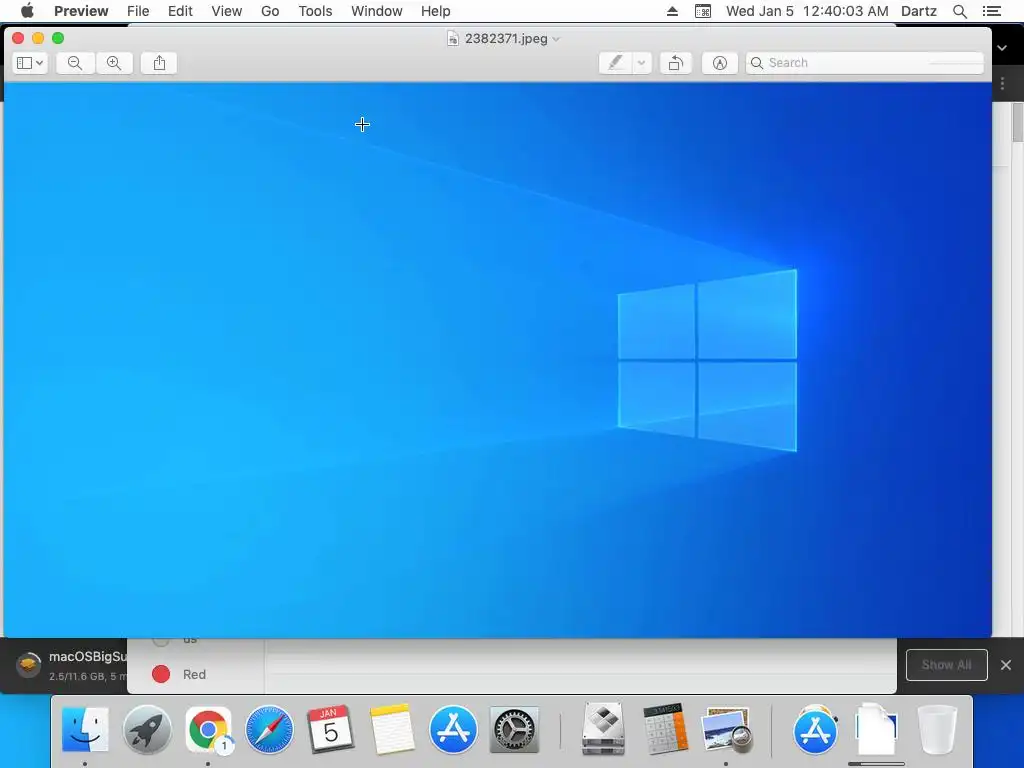Click Show All in Chrome downloads bar

pos(946,665)
